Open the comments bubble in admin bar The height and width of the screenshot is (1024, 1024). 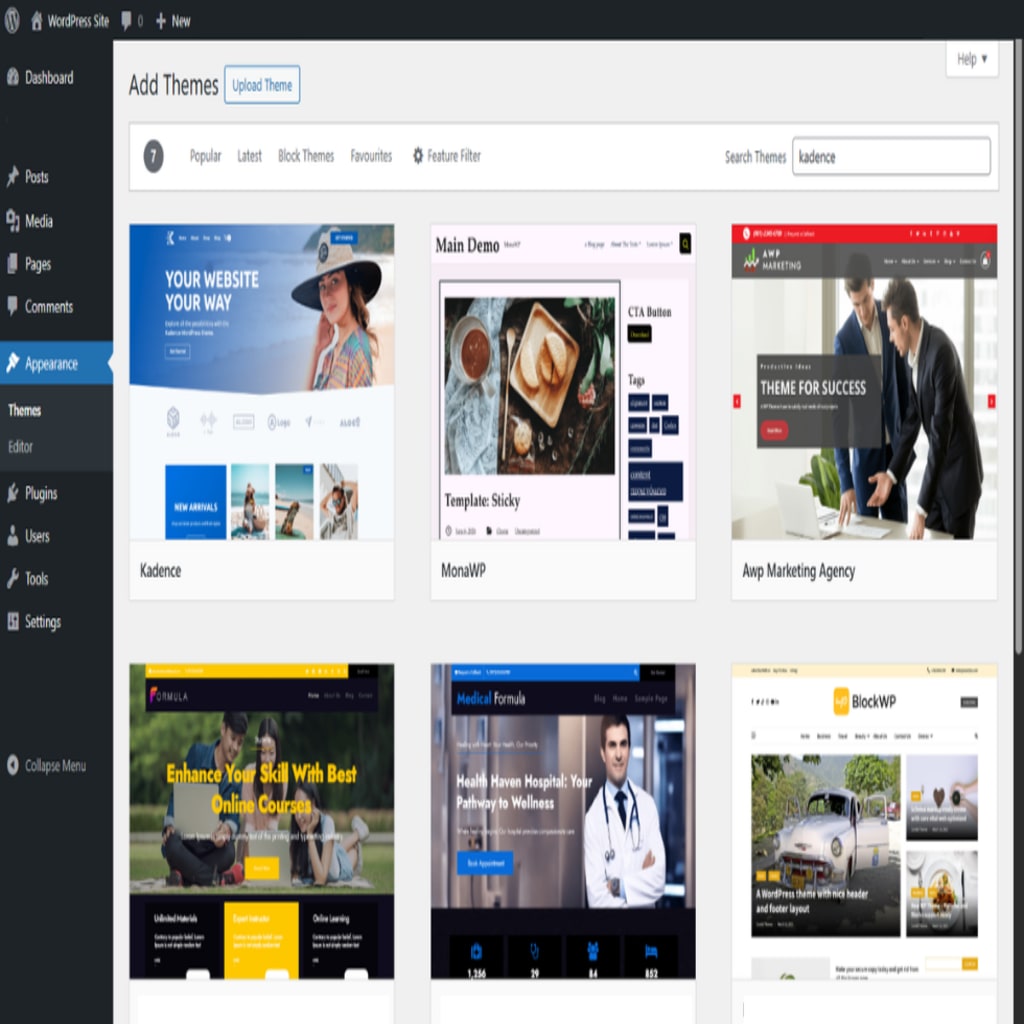point(126,21)
